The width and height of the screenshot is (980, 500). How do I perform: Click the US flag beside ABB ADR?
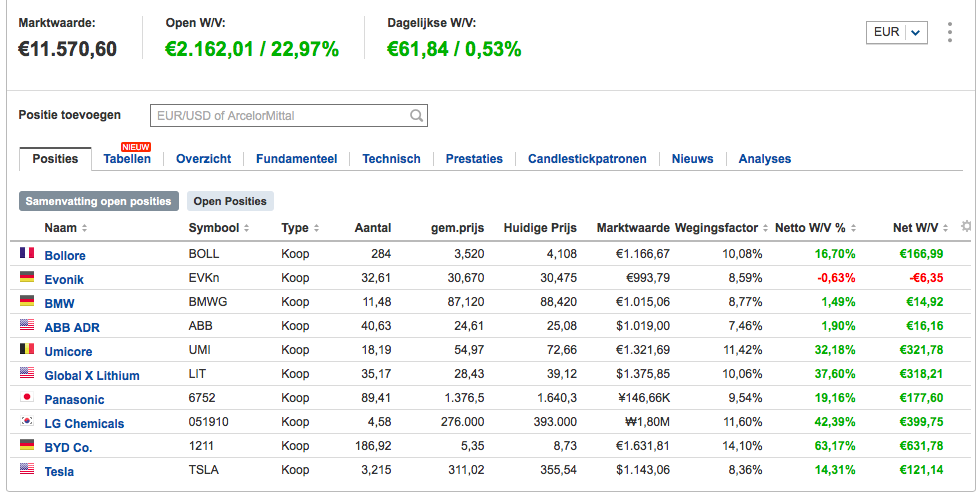click(x=27, y=325)
